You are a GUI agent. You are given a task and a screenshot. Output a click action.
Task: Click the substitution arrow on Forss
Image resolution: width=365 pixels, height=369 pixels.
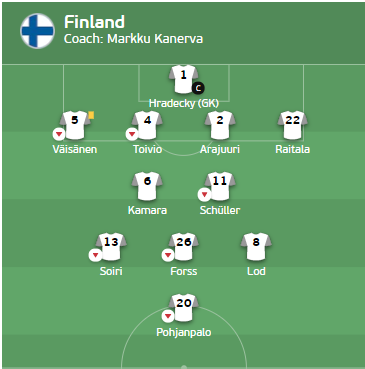(x=168, y=256)
